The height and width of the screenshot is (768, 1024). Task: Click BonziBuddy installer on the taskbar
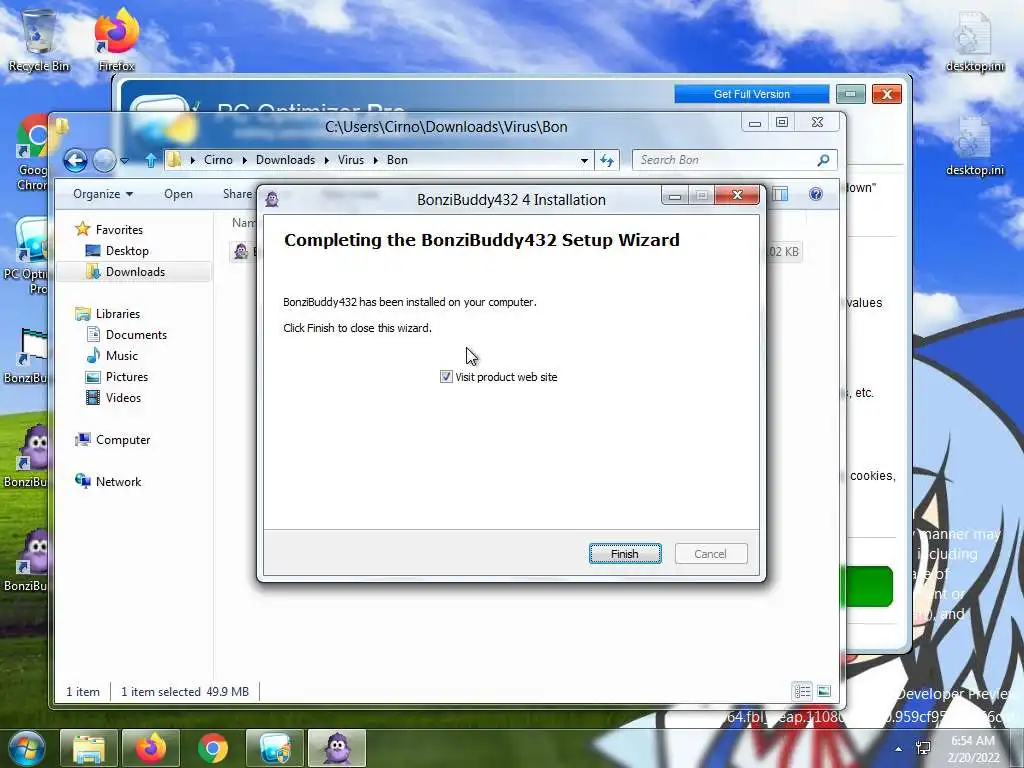pos(337,748)
